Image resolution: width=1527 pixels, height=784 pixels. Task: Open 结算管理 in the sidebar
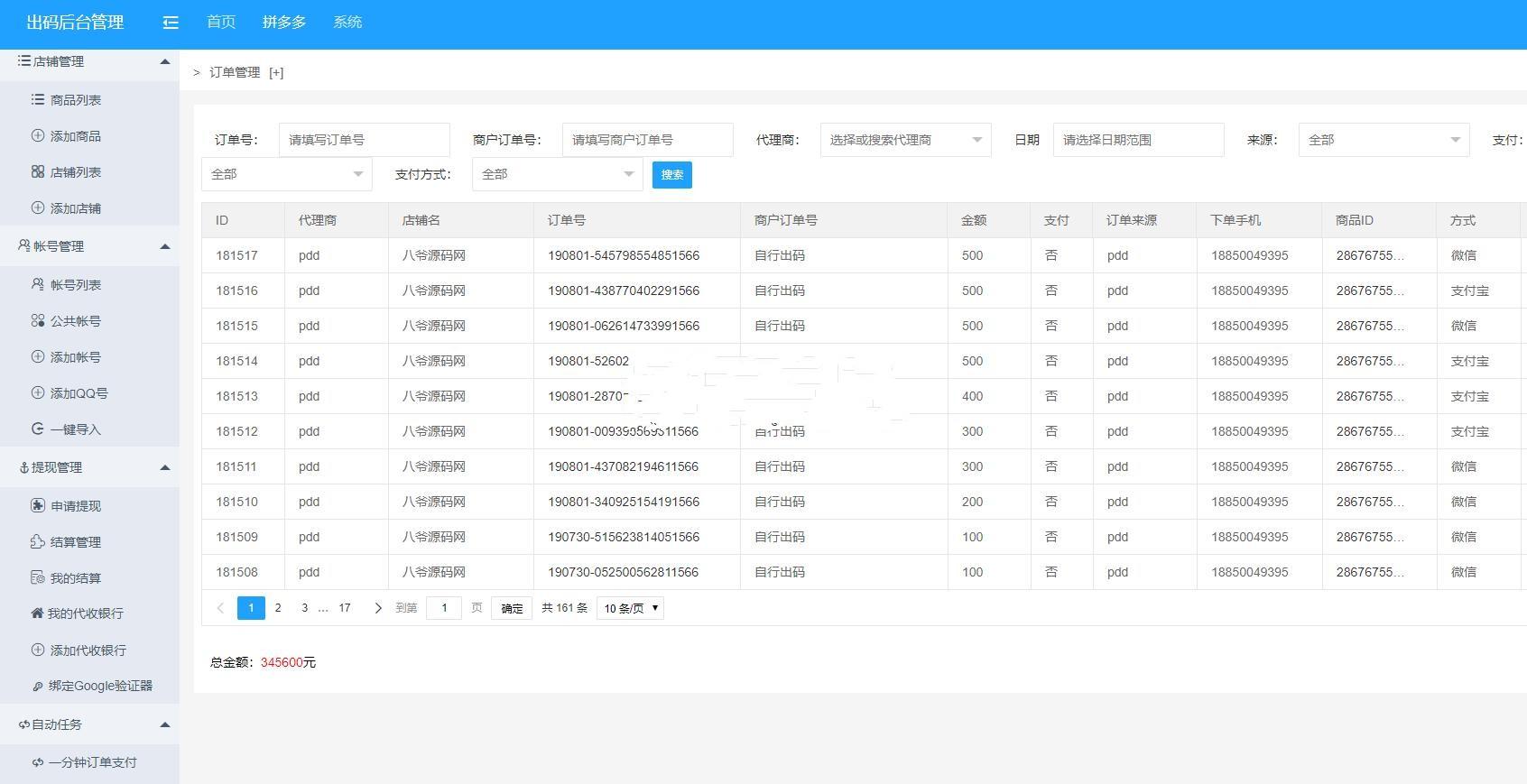click(x=76, y=542)
